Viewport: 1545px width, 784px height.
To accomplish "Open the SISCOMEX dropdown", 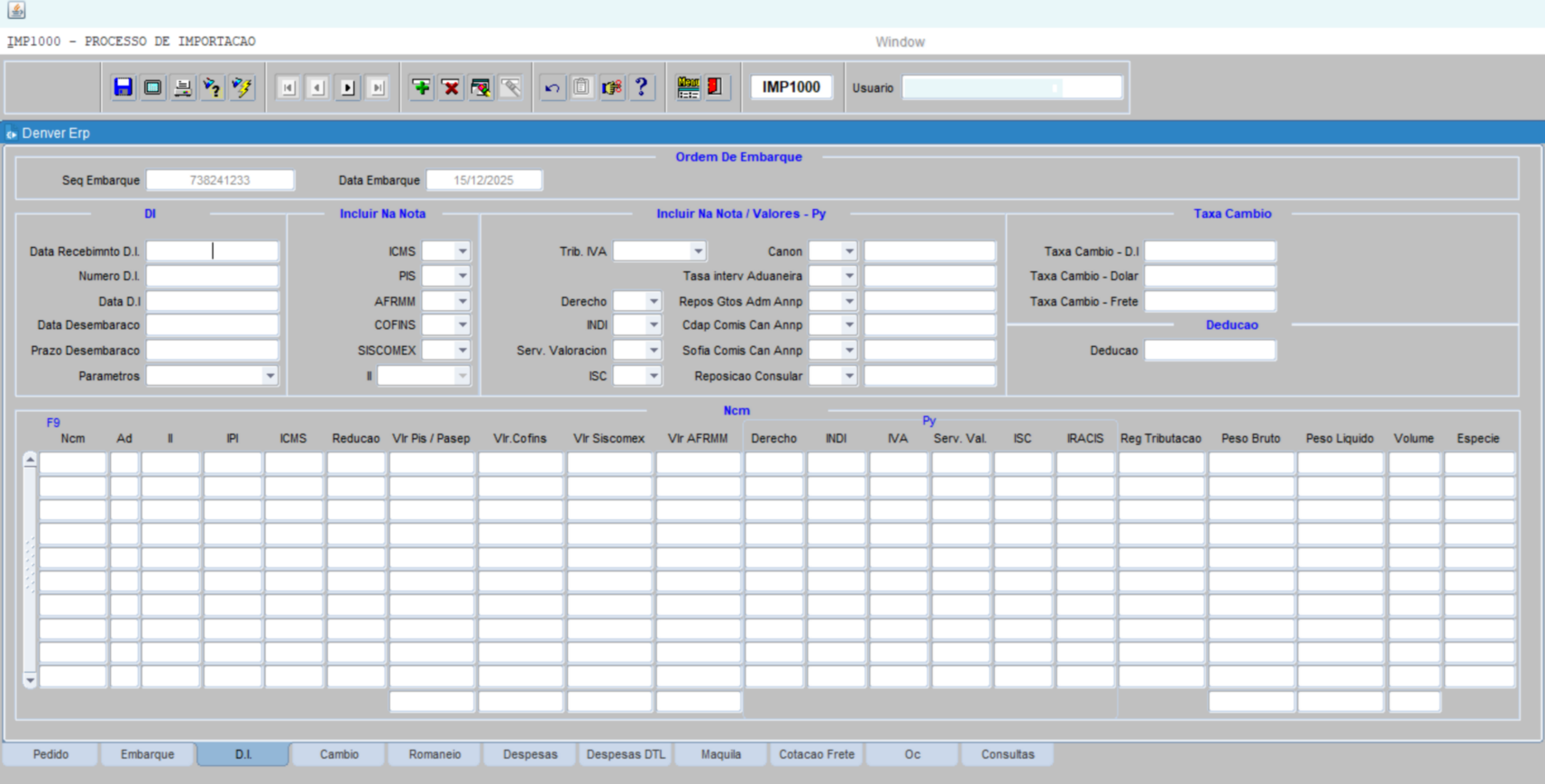I will 462,351.
